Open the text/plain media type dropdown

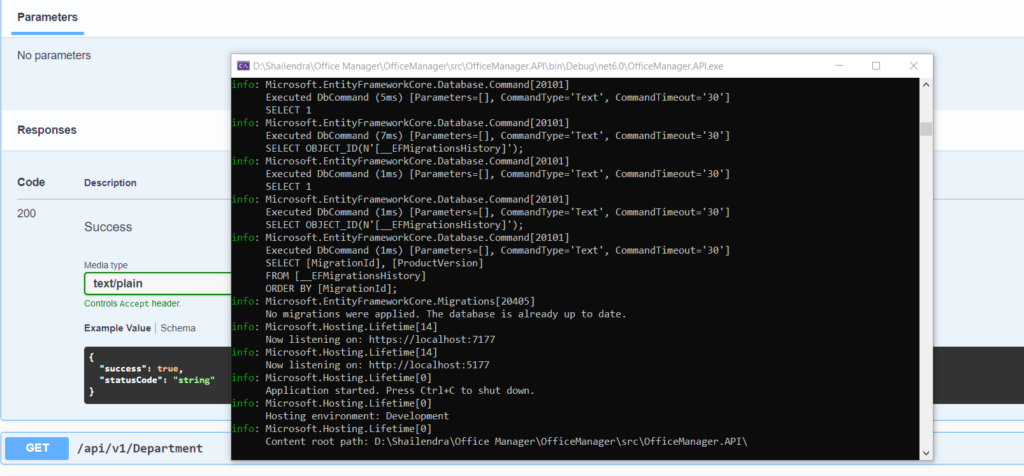click(x=156, y=283)
